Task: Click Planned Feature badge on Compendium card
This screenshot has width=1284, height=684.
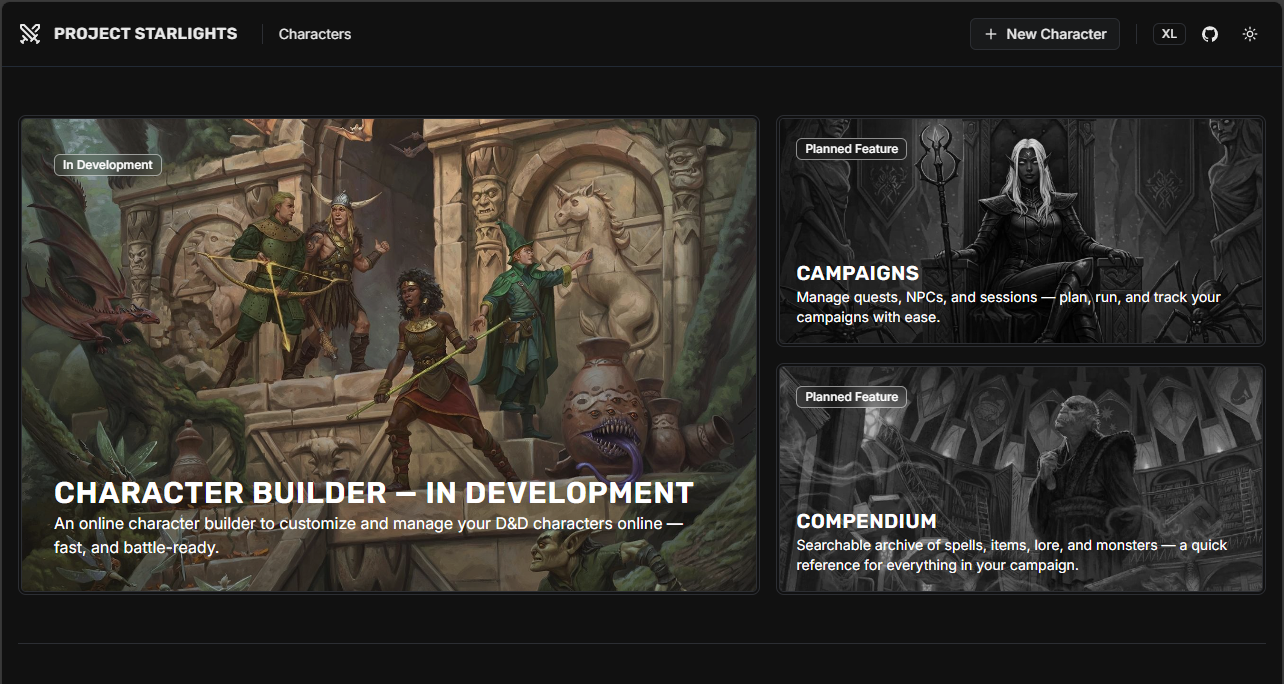Action: click(852, 397)
